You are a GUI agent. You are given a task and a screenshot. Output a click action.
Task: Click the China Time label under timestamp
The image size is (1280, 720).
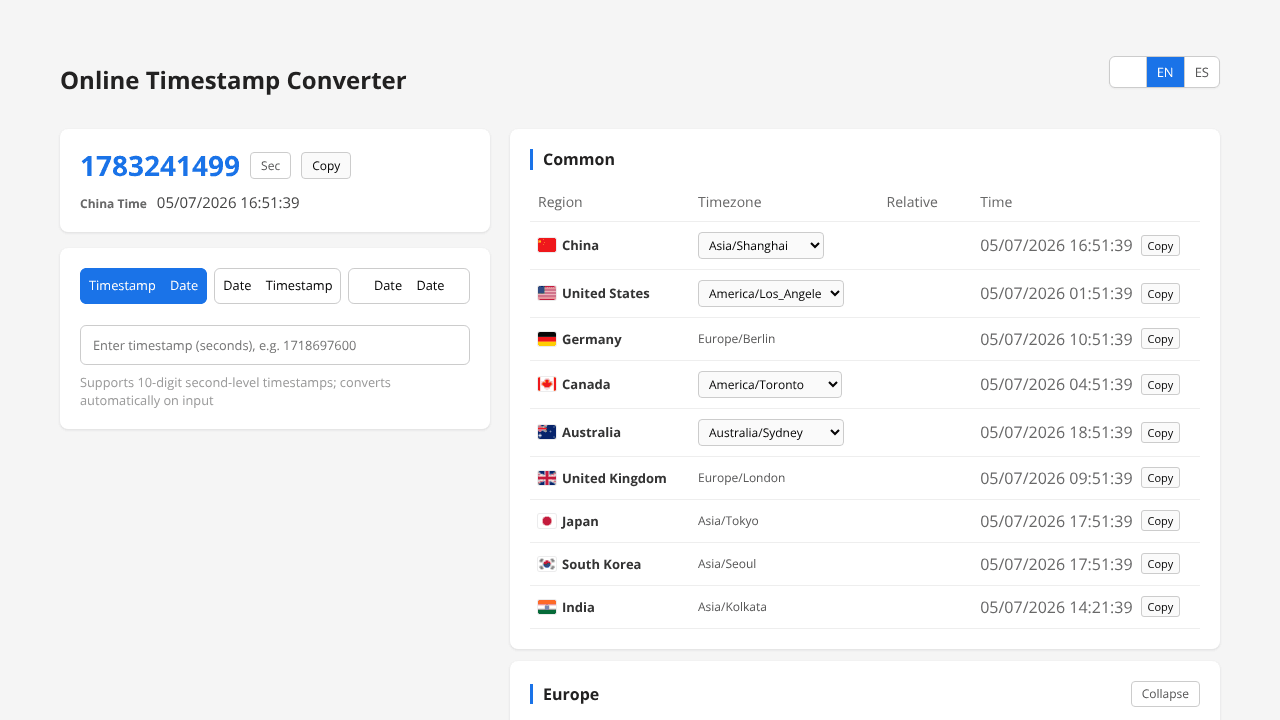click(x=113, y=204)
